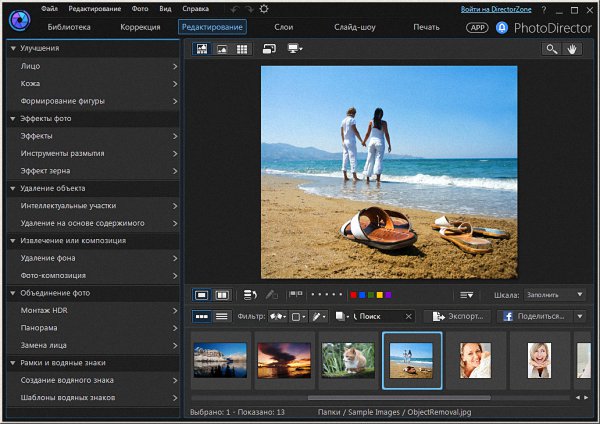Select the cat photo thumbnail
The height and width of the screenshot is (424, 600).
[x=346, y=359]
